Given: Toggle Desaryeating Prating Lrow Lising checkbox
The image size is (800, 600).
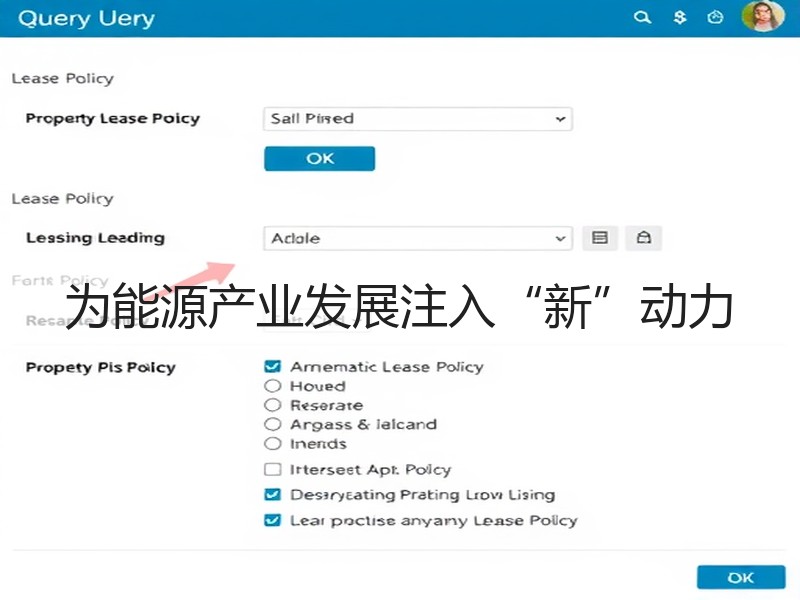Looking at the screenshot, I should coord(272,494).
